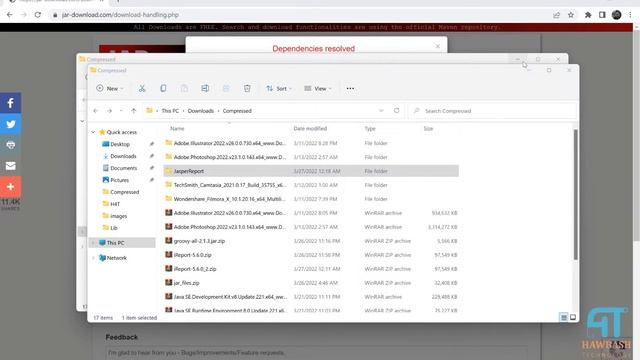Screen dimensions: 640x360
Task: Switch to details view layout icon
Action: click(564, 317)
